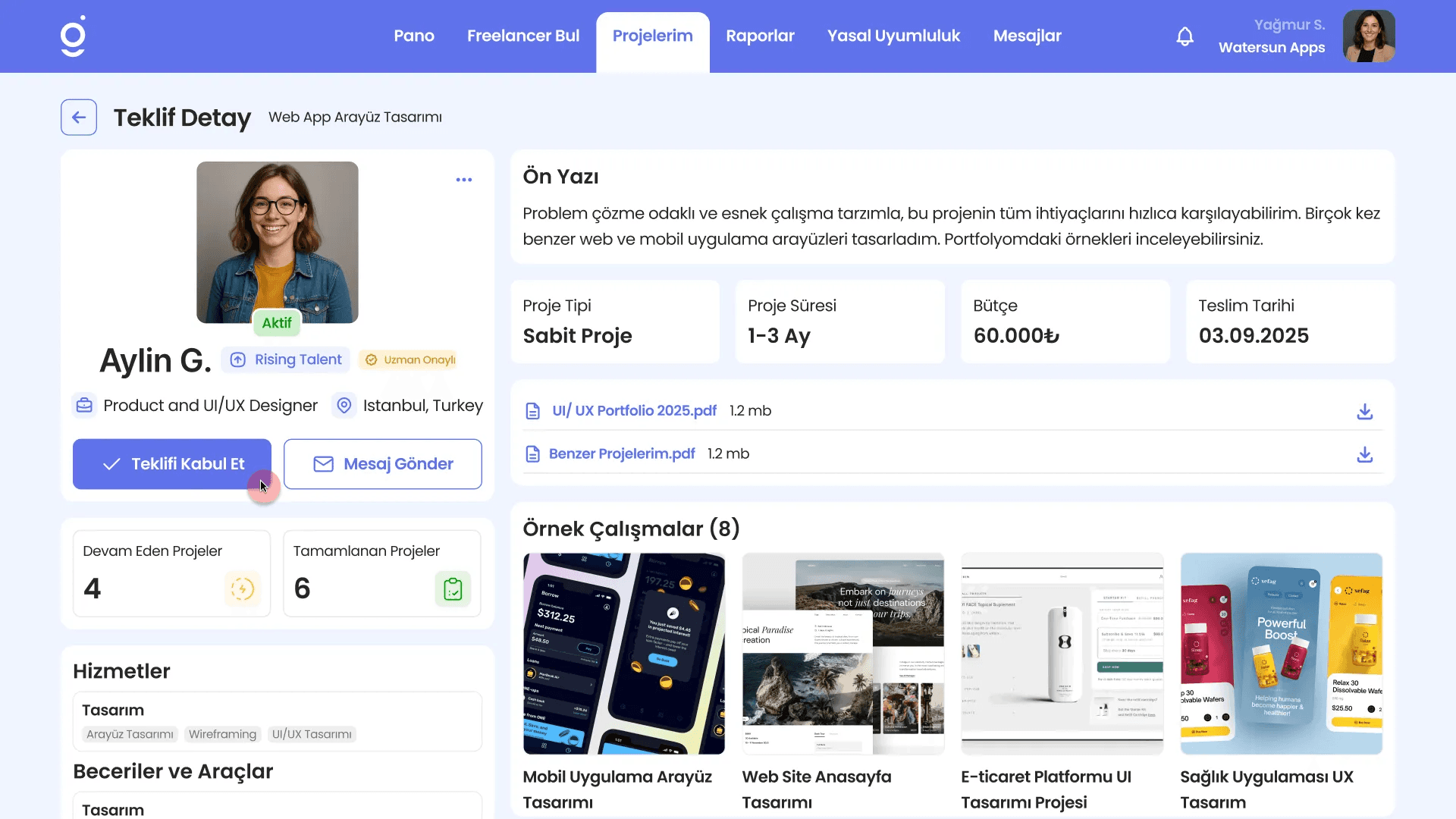This screenshot has height=819, width=1456.
Task: Open Mobil Uygulama Arayüz Tasarımı thumbnail
Action: pos(623,654)
